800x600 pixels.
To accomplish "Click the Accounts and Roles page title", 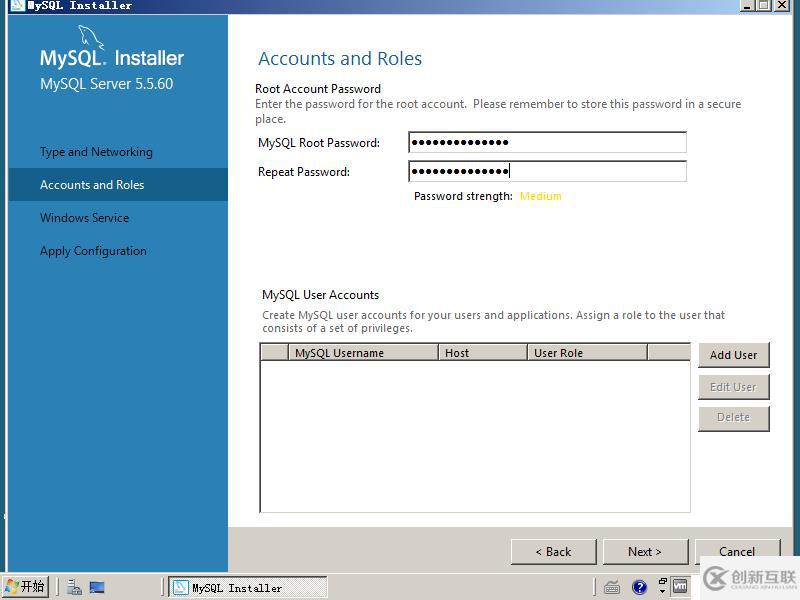I will coord(340,59).
